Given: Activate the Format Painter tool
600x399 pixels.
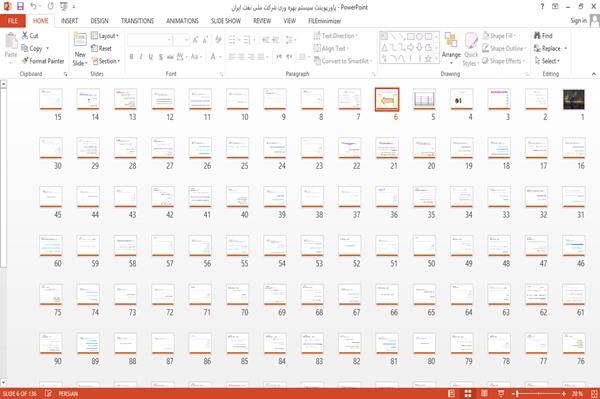Looking at the screenshot, I should [x=43, y=61].
